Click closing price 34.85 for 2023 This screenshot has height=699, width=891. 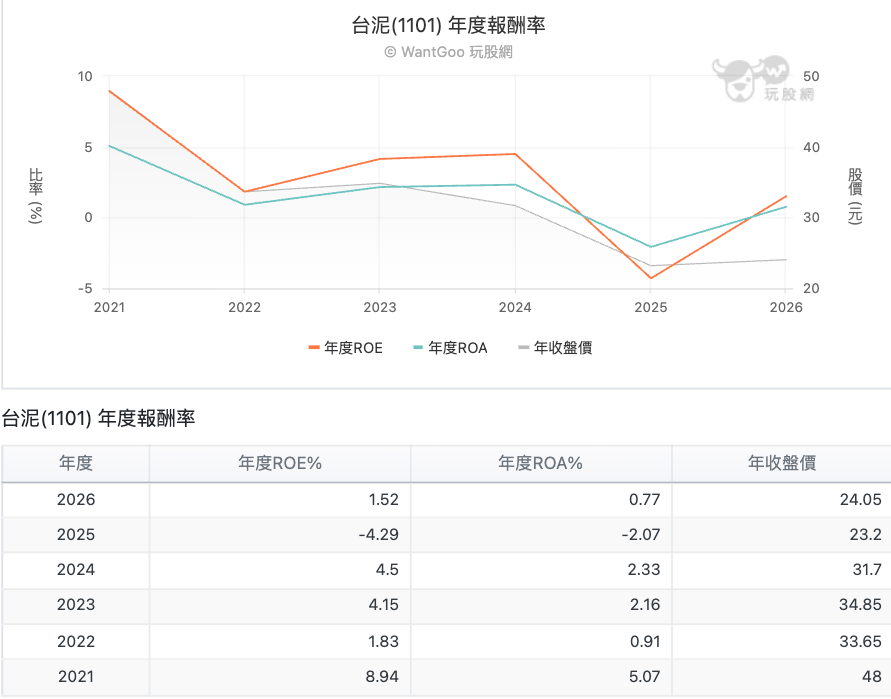860,605
